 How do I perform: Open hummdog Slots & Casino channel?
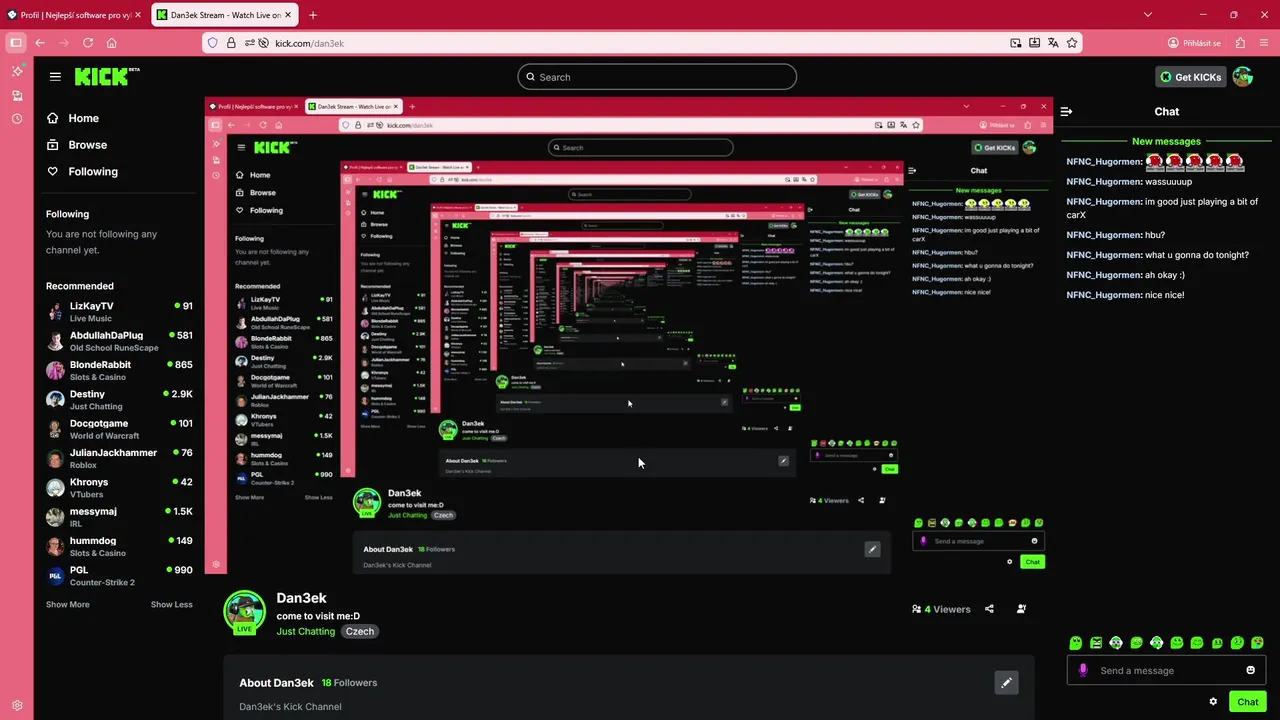point(119,546)
